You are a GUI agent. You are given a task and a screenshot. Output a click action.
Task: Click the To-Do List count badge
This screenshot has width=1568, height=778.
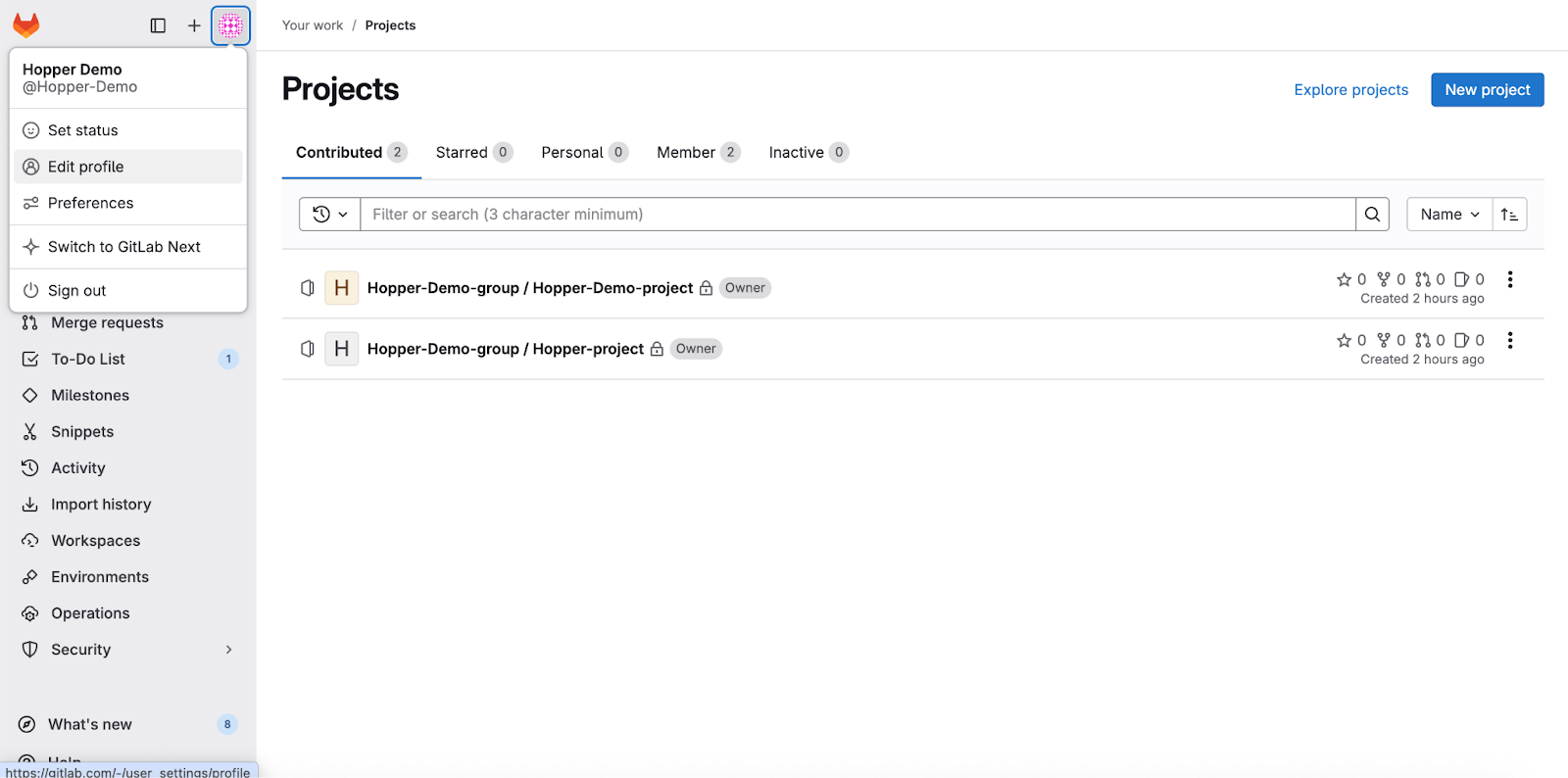[228, 359]
